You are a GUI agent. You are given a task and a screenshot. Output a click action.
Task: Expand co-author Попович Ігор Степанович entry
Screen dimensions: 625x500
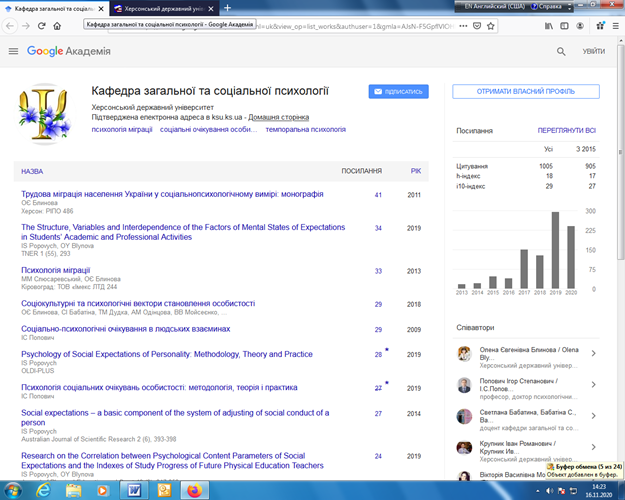coord(594,385)
